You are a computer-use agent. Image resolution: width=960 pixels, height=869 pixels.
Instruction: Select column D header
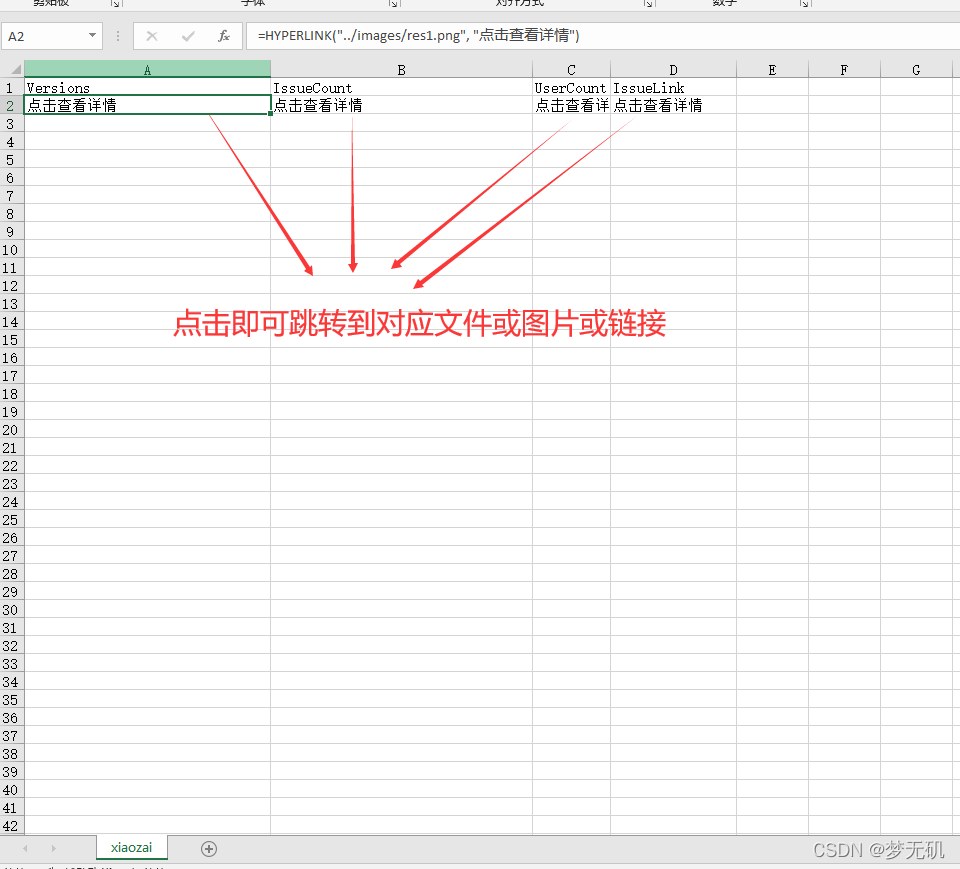pyautogui.click(x=673, y=69)
